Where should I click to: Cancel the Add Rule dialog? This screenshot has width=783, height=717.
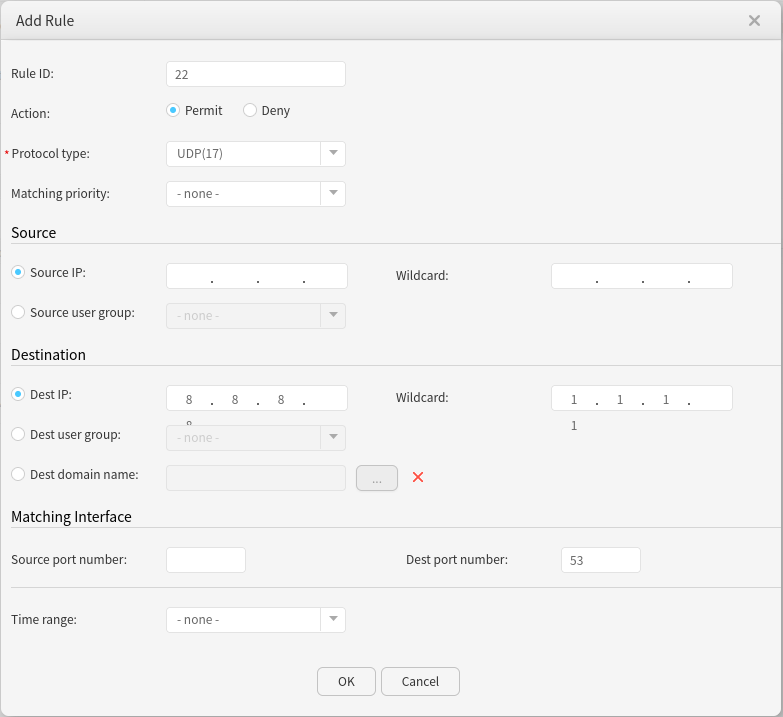pos(420,681)
